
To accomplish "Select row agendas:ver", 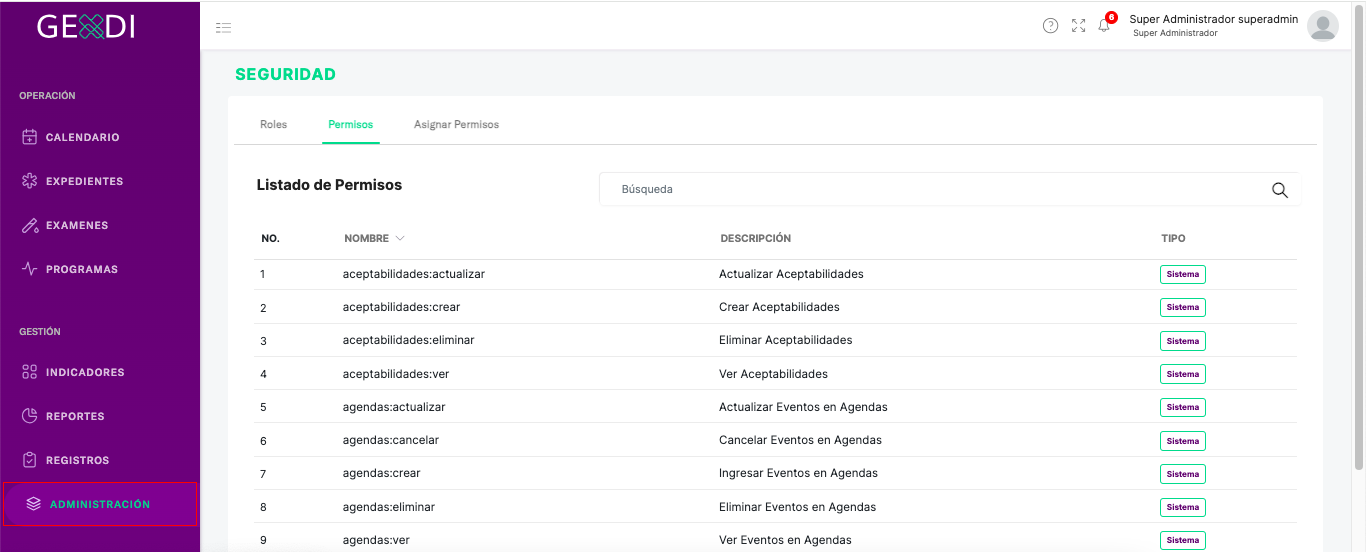I will [775, 538].
